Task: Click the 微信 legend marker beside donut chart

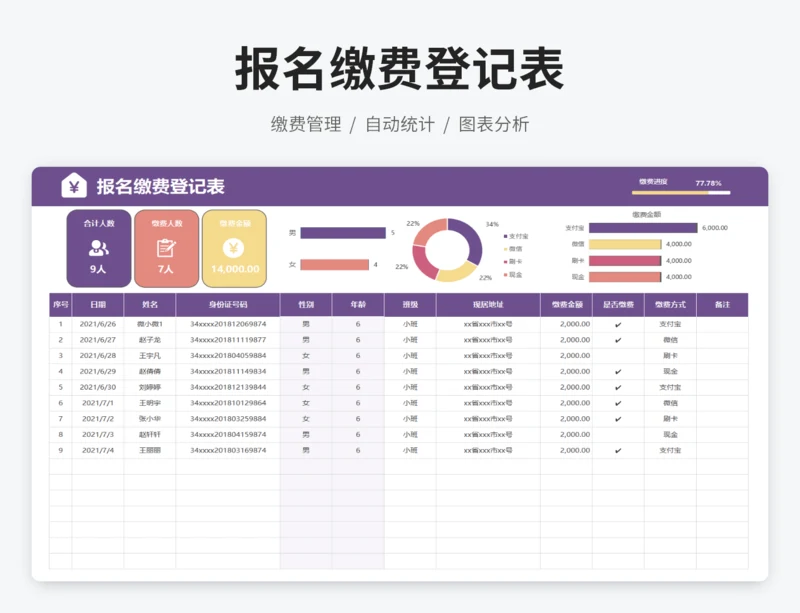Action: pyautogui.click(x=506, y=249)
